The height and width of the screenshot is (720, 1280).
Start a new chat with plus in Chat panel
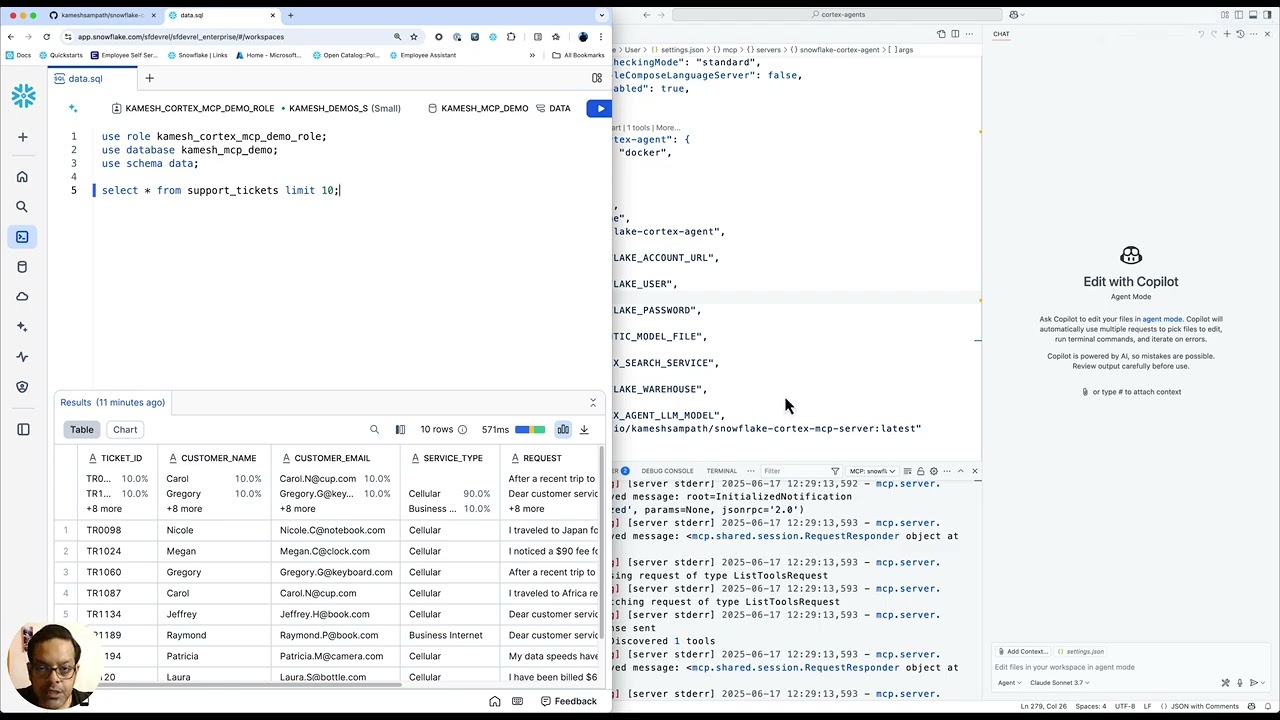click(x=1227, y=34)
